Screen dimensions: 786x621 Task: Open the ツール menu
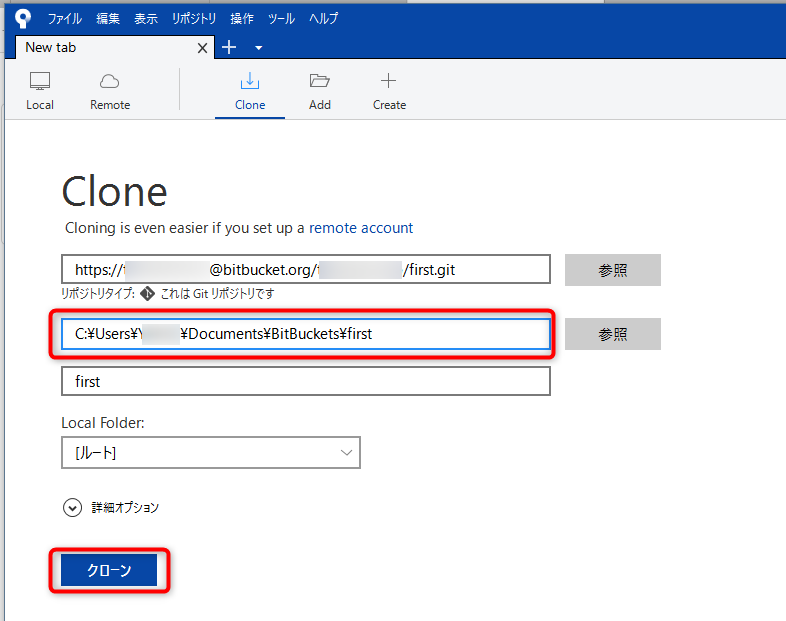281,19
